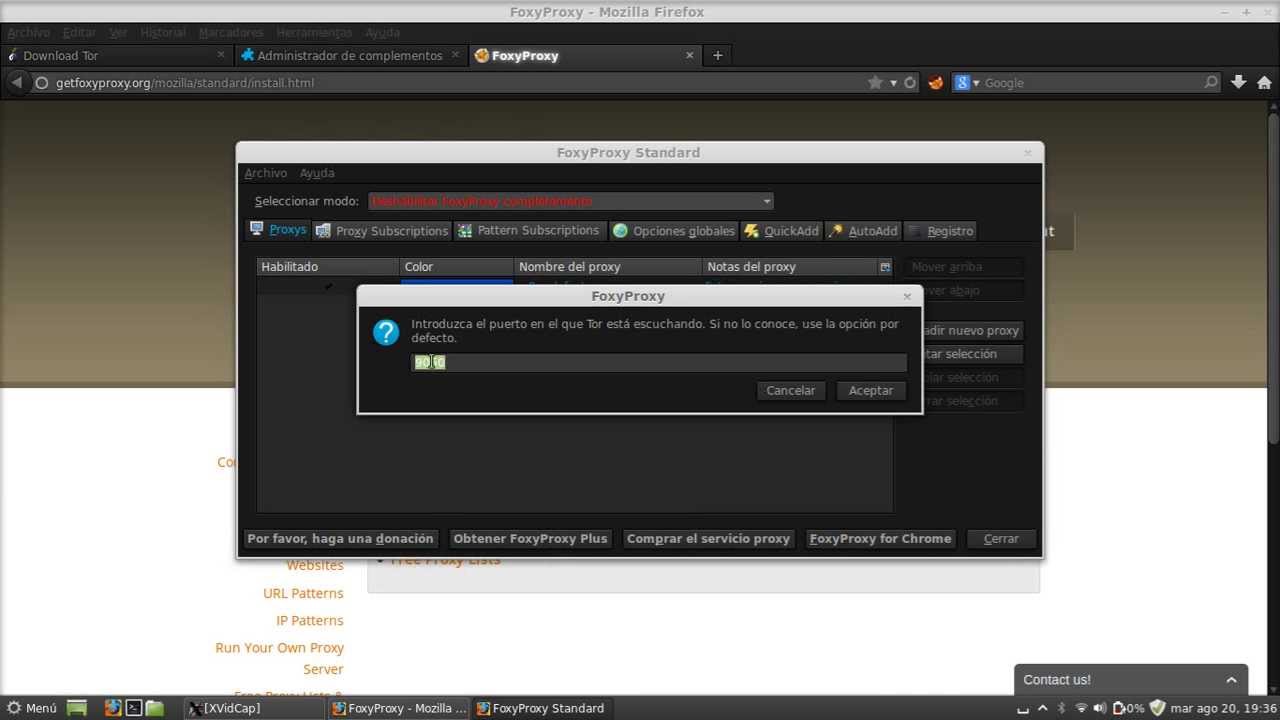The height and width of the screenshot is (720, 1280).
Task: Go to Firefox home page icon
Action: click(x=1264, y=83)
